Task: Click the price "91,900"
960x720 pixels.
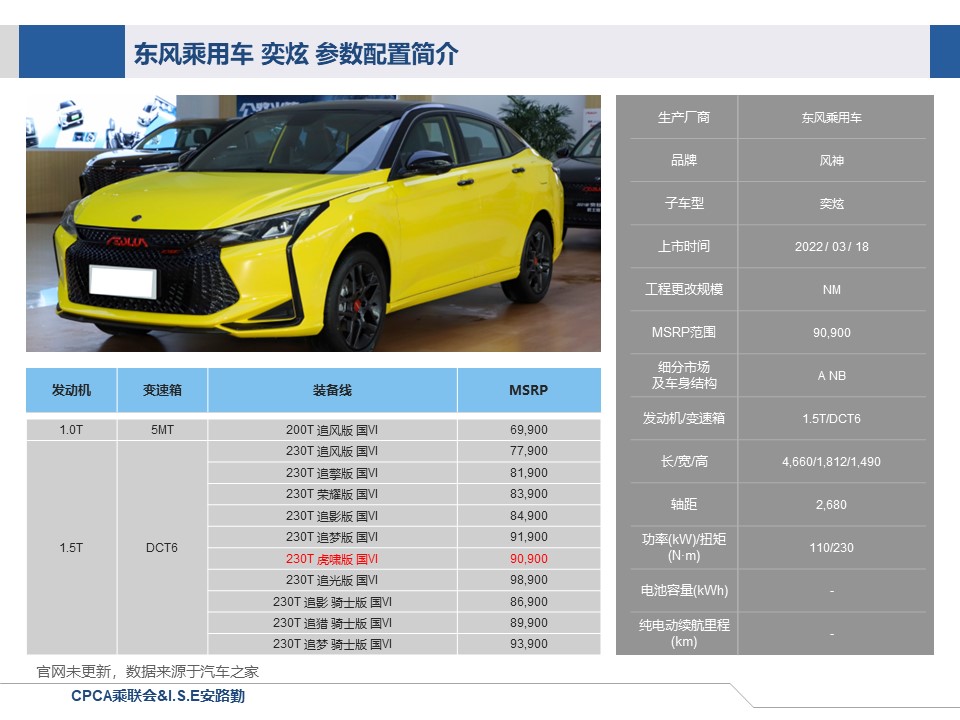Action: click(x=529, y=537)
